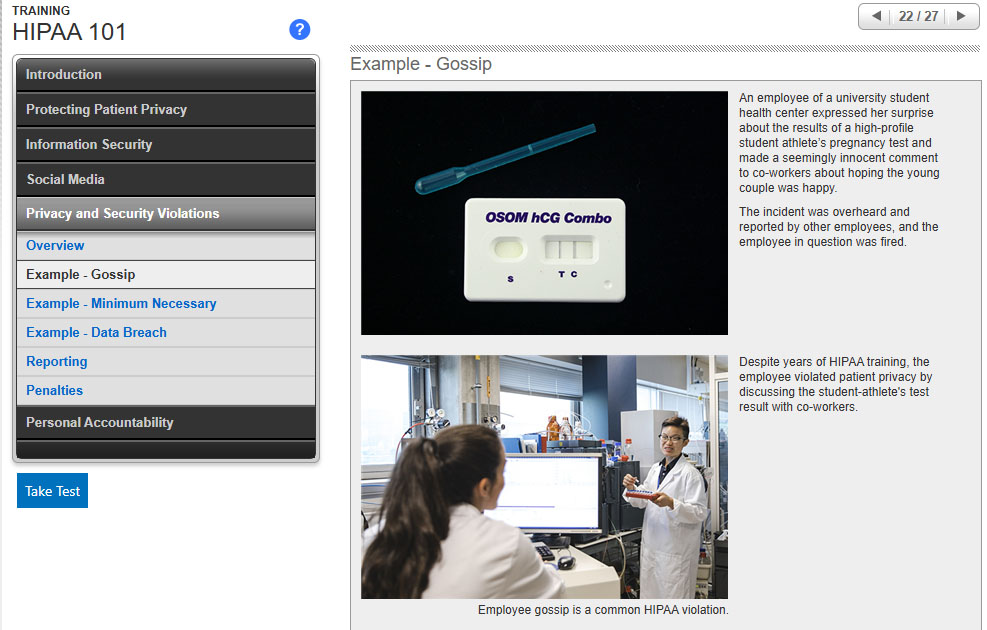Advance to next slide arrow
Screen dimensions: 987x630
[x=962, y=16]
